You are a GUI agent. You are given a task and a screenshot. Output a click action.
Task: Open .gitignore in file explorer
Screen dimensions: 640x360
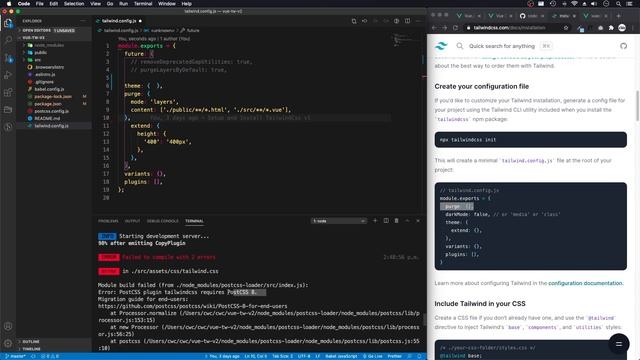(x=44, y=82)
